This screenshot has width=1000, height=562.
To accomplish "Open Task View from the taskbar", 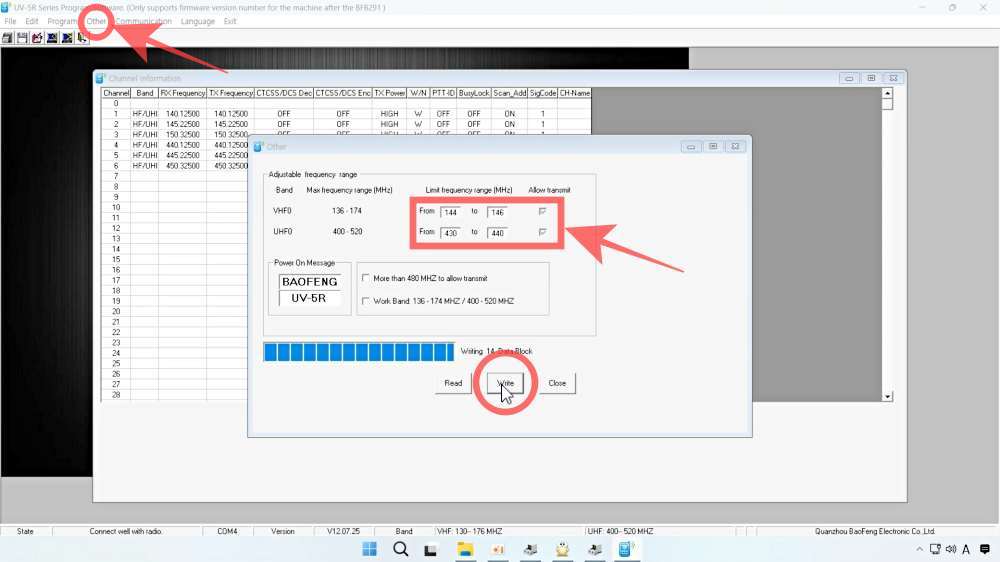I will pos(431,549).
